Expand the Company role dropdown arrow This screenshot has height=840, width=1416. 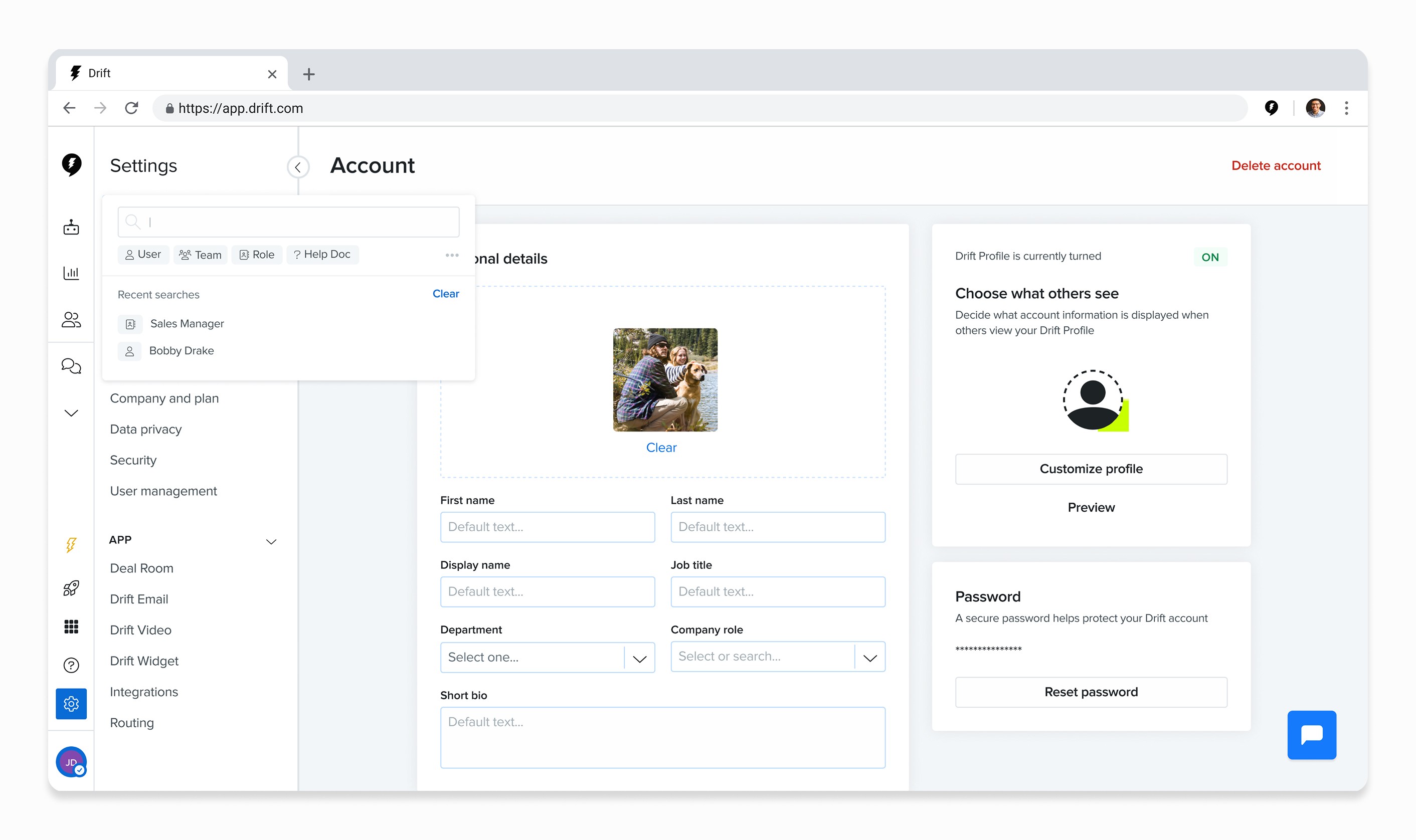[869, 657]
